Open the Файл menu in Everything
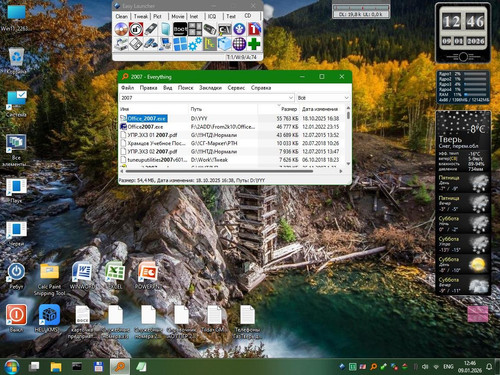This screenshot has height=375, width=500. [x=127, y=88]
